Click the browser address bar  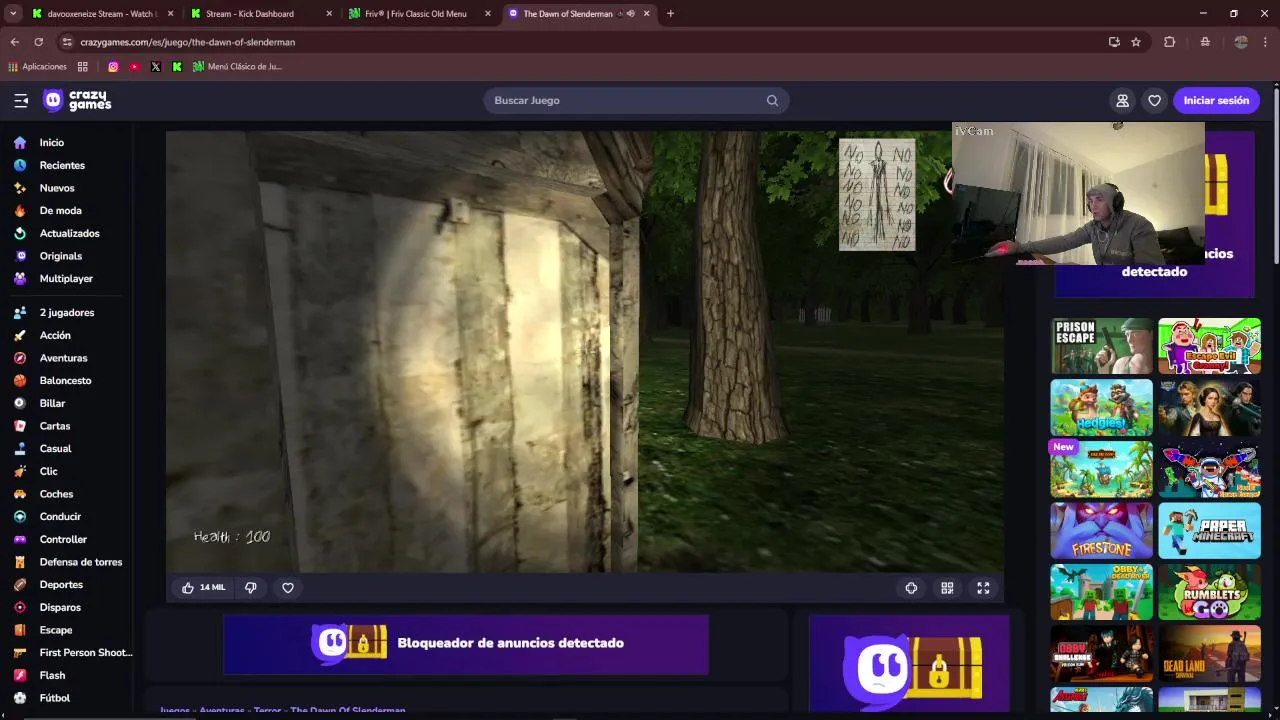[580, 42]
